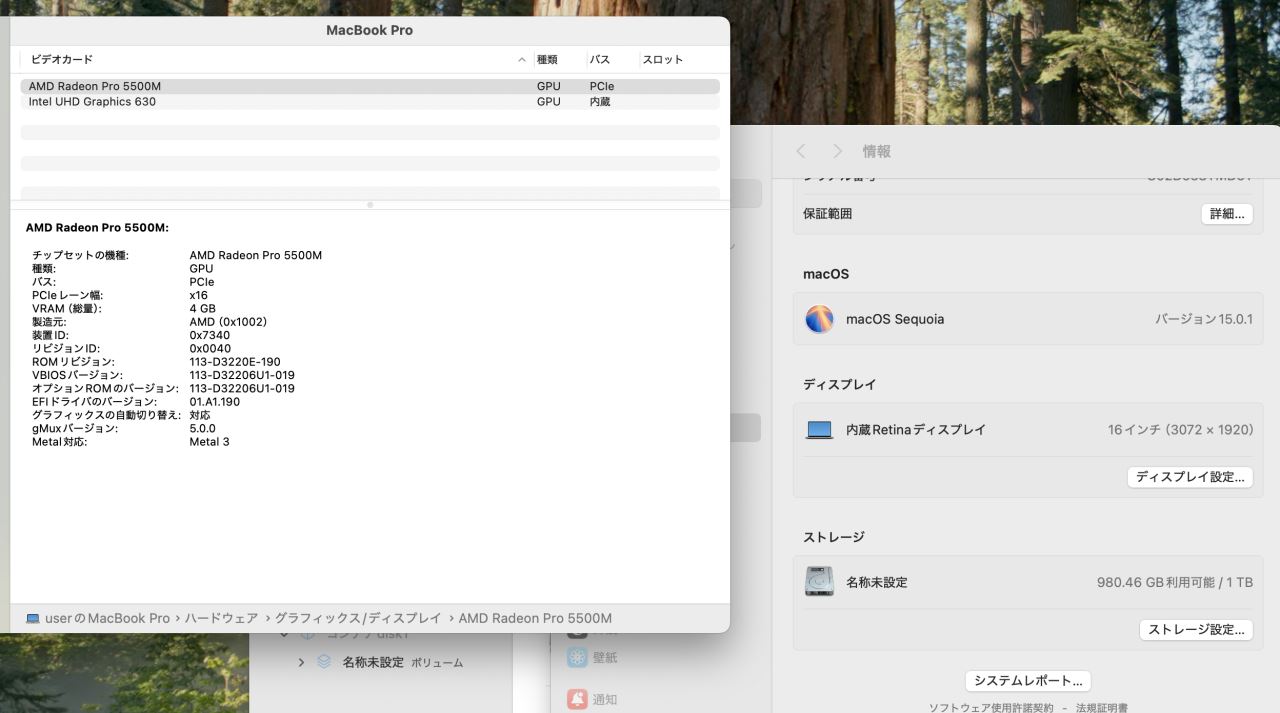Click グラフィックス/ディスプレイ in the path bar

point(357,619)
